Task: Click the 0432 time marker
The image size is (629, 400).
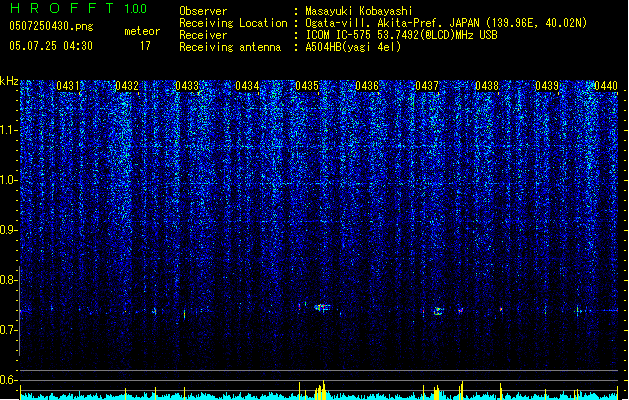Action: pyautogui.click(x=127, y=86)
